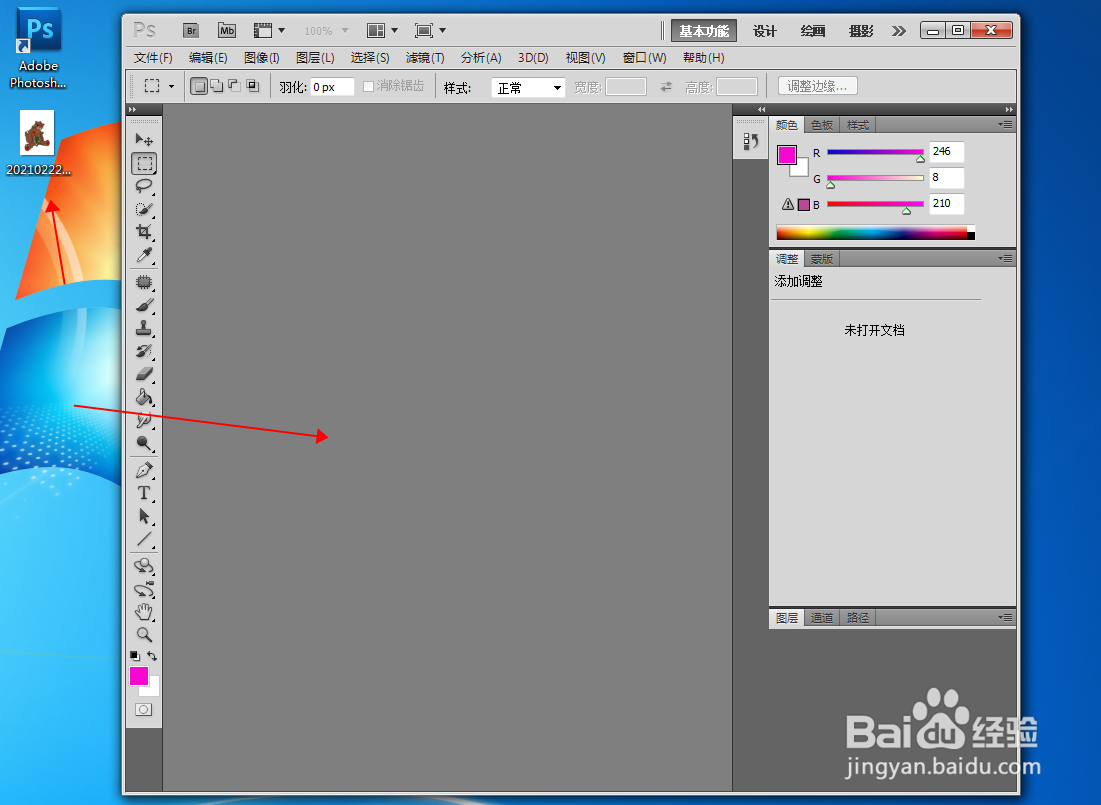Select the Clone Stamp tool
Image resolution: width=1101 pixels, height=805 pixels.
click(x=143, y=327)
